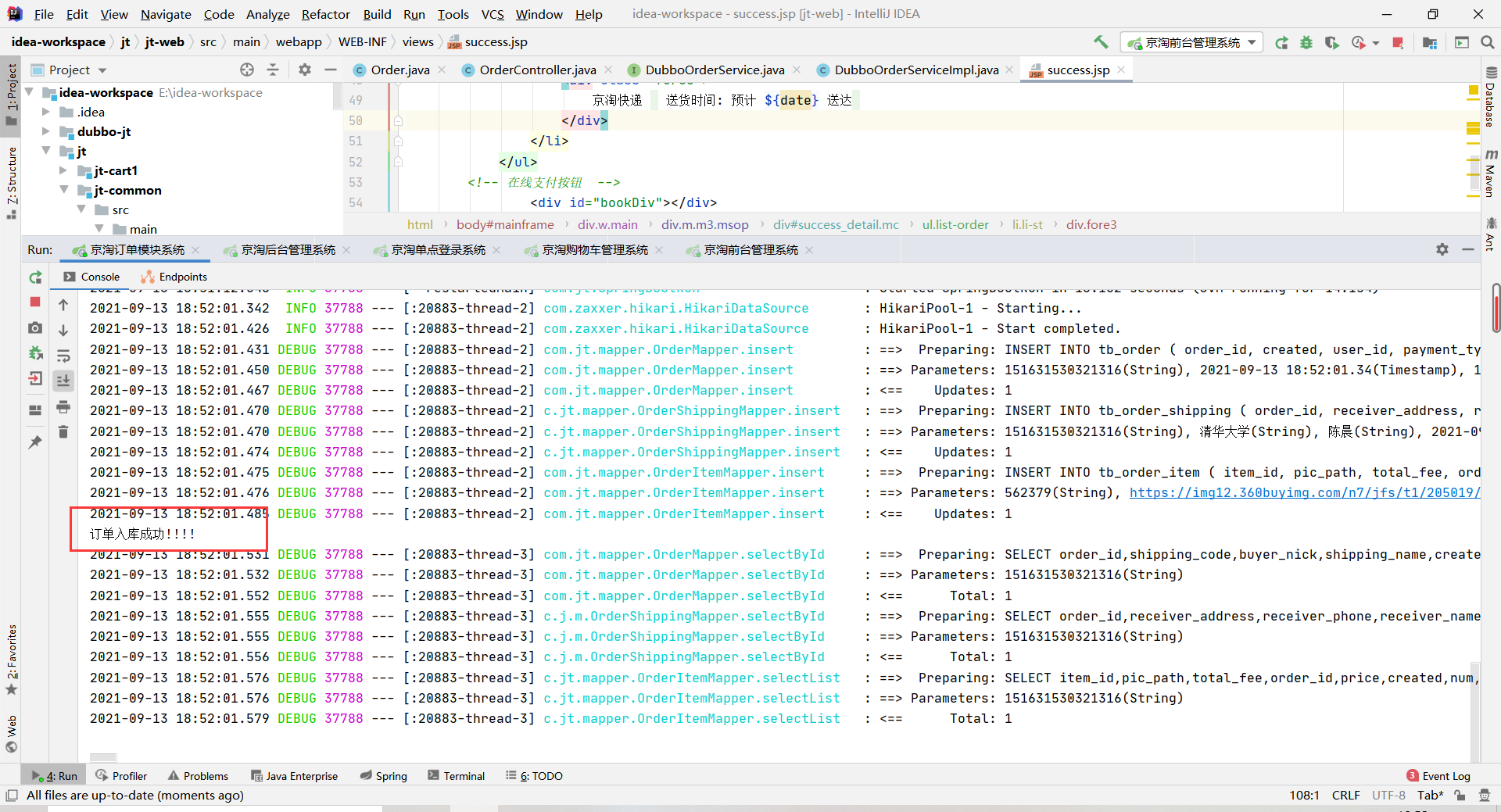Switch to DubboOrderService.java tab
Screen dimensions: 1501x812
pyautogui.click(x=715, y=70)
